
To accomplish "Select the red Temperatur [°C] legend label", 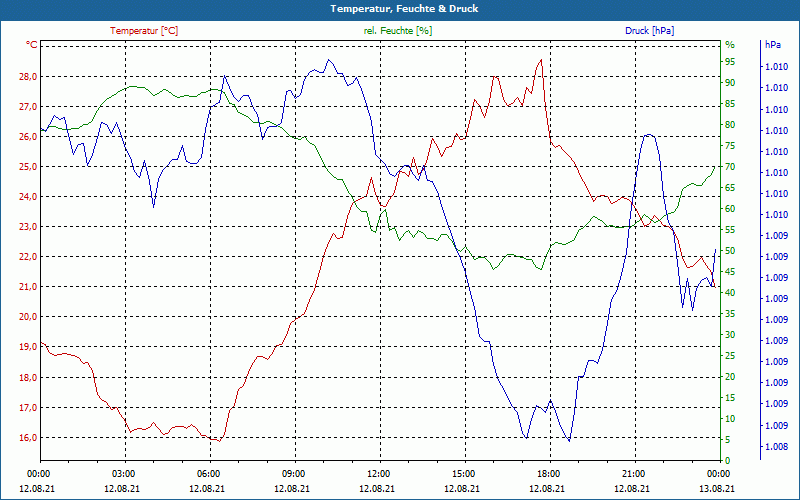I will coord(144,31).
